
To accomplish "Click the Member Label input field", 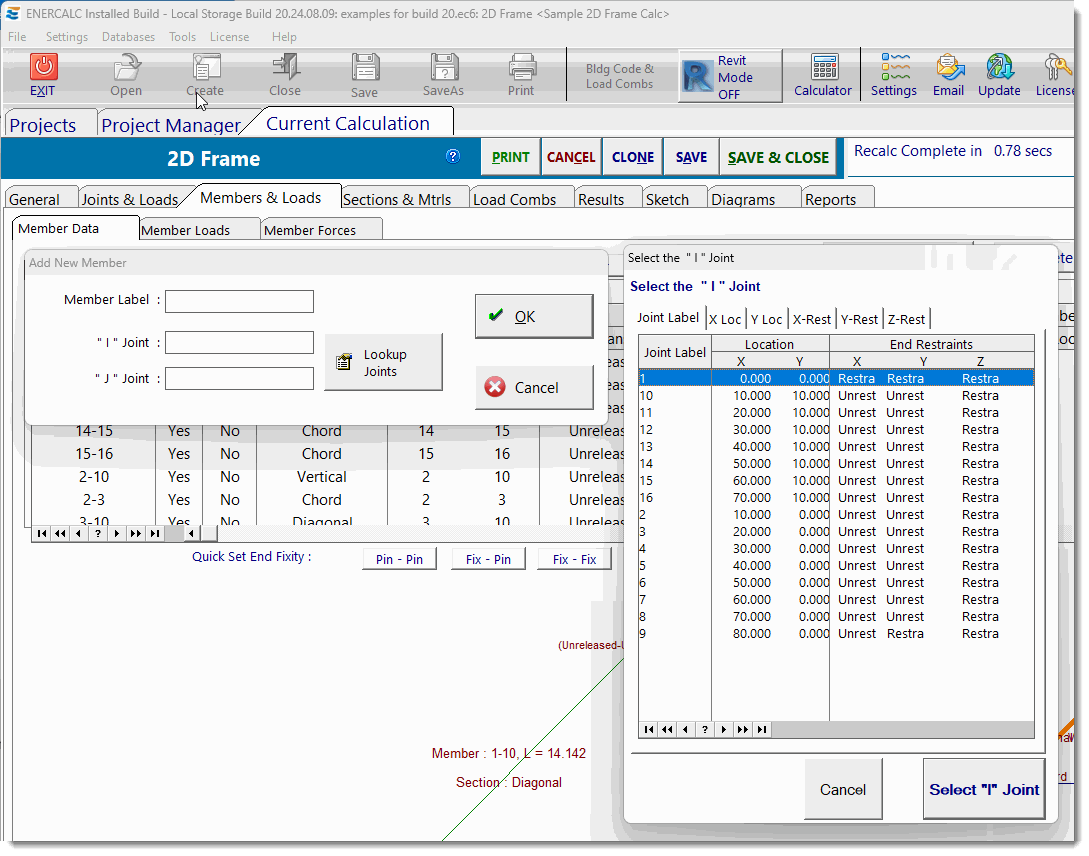I will [x=239, y=302].
